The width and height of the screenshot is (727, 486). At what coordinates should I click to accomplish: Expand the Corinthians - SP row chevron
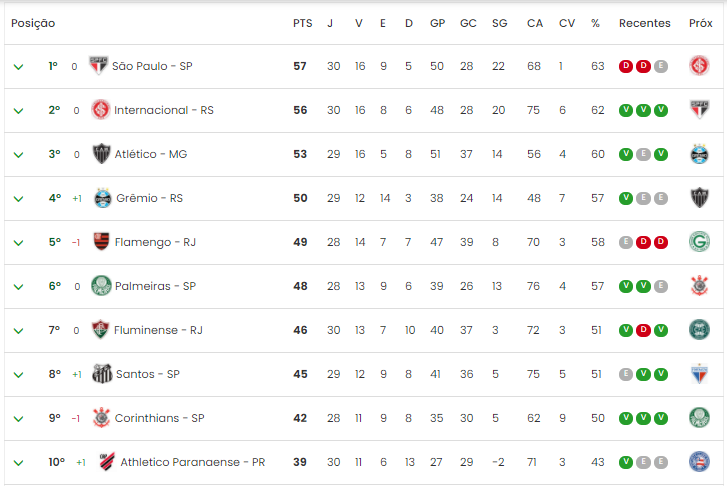pyautogui.click(x=19, y=419)
